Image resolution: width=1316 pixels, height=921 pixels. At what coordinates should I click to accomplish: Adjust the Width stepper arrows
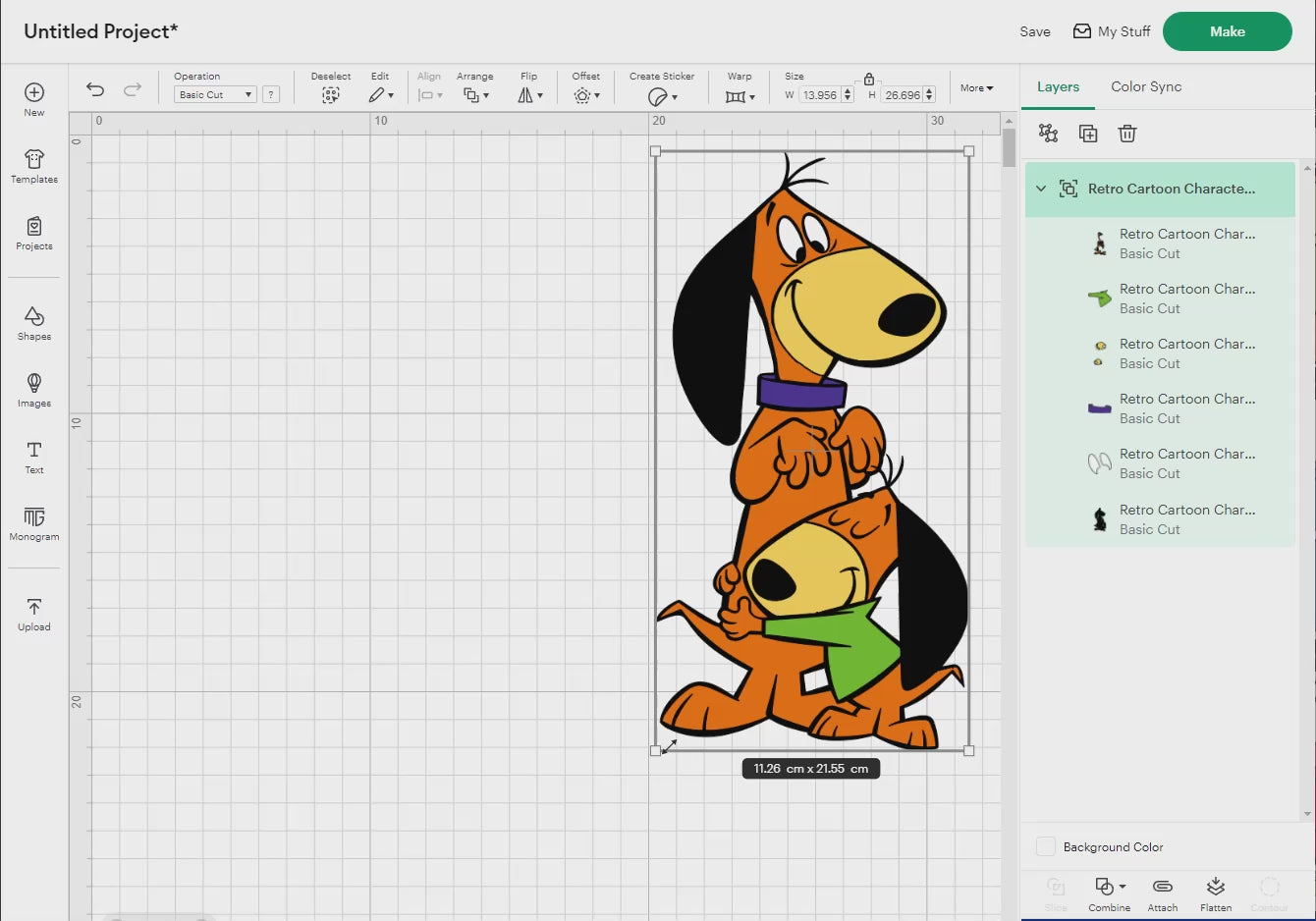848,95
